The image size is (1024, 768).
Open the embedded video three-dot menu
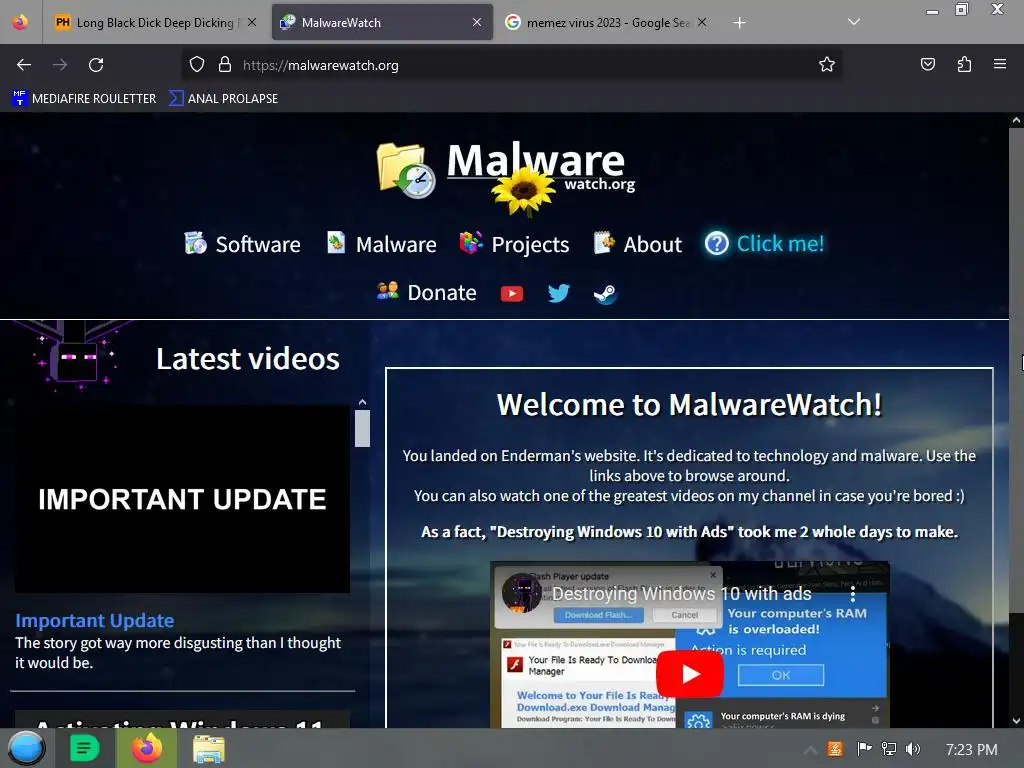click(x=852, y=594)
